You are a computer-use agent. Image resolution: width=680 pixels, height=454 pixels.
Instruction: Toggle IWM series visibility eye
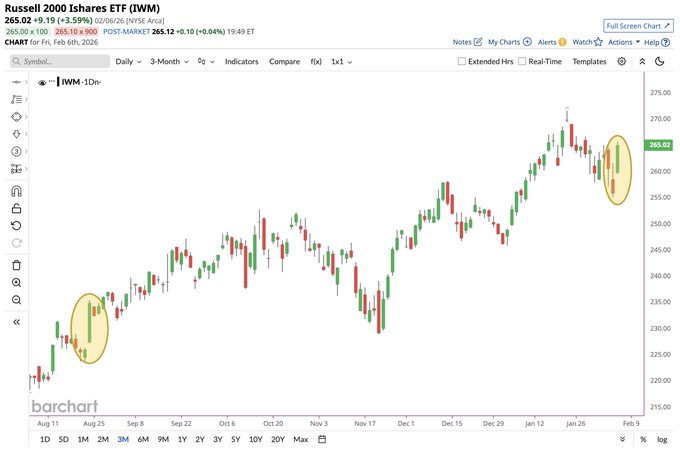point(42,82)
